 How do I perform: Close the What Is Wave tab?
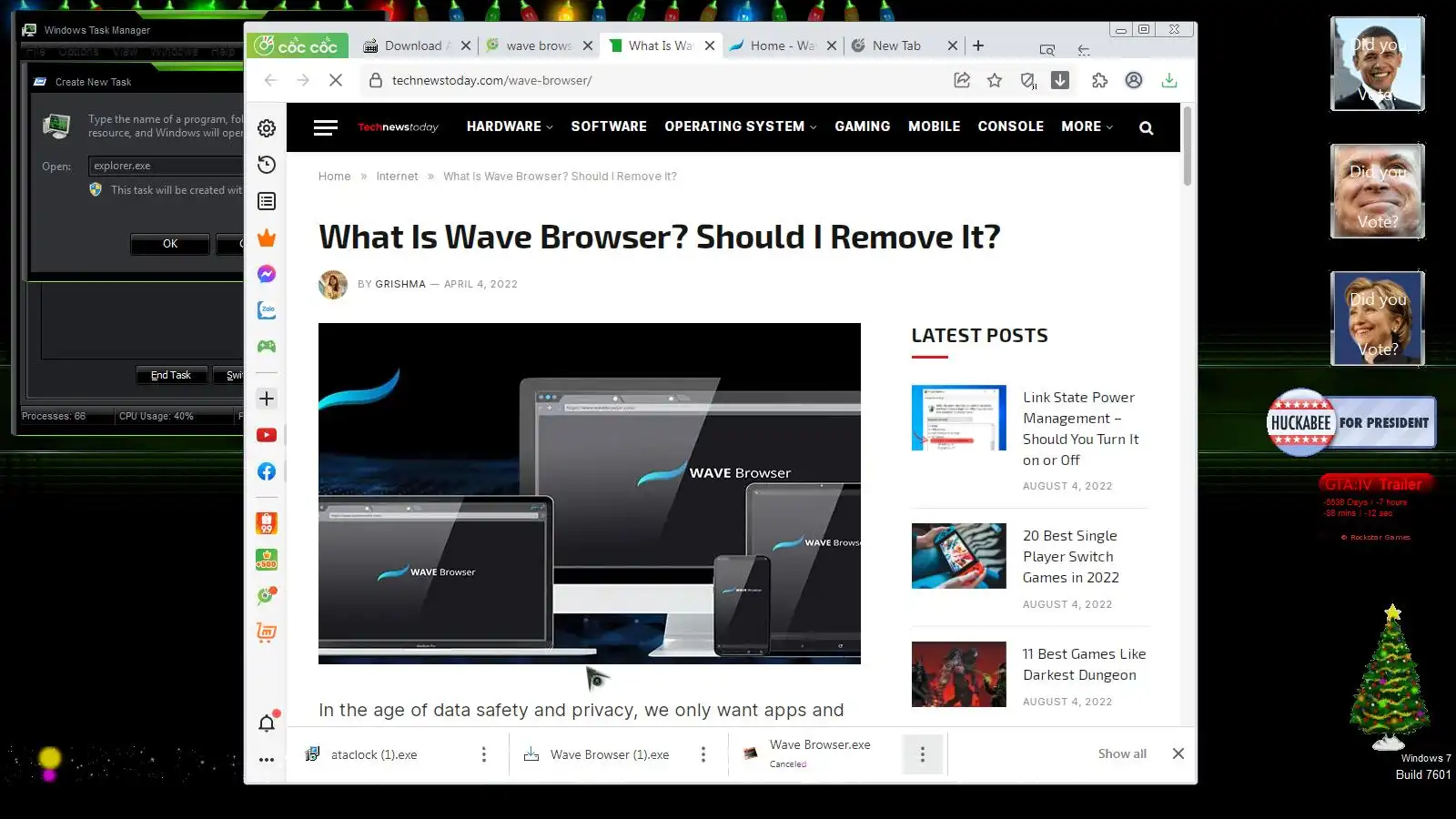pyautogui.click(x=710, y=45)
